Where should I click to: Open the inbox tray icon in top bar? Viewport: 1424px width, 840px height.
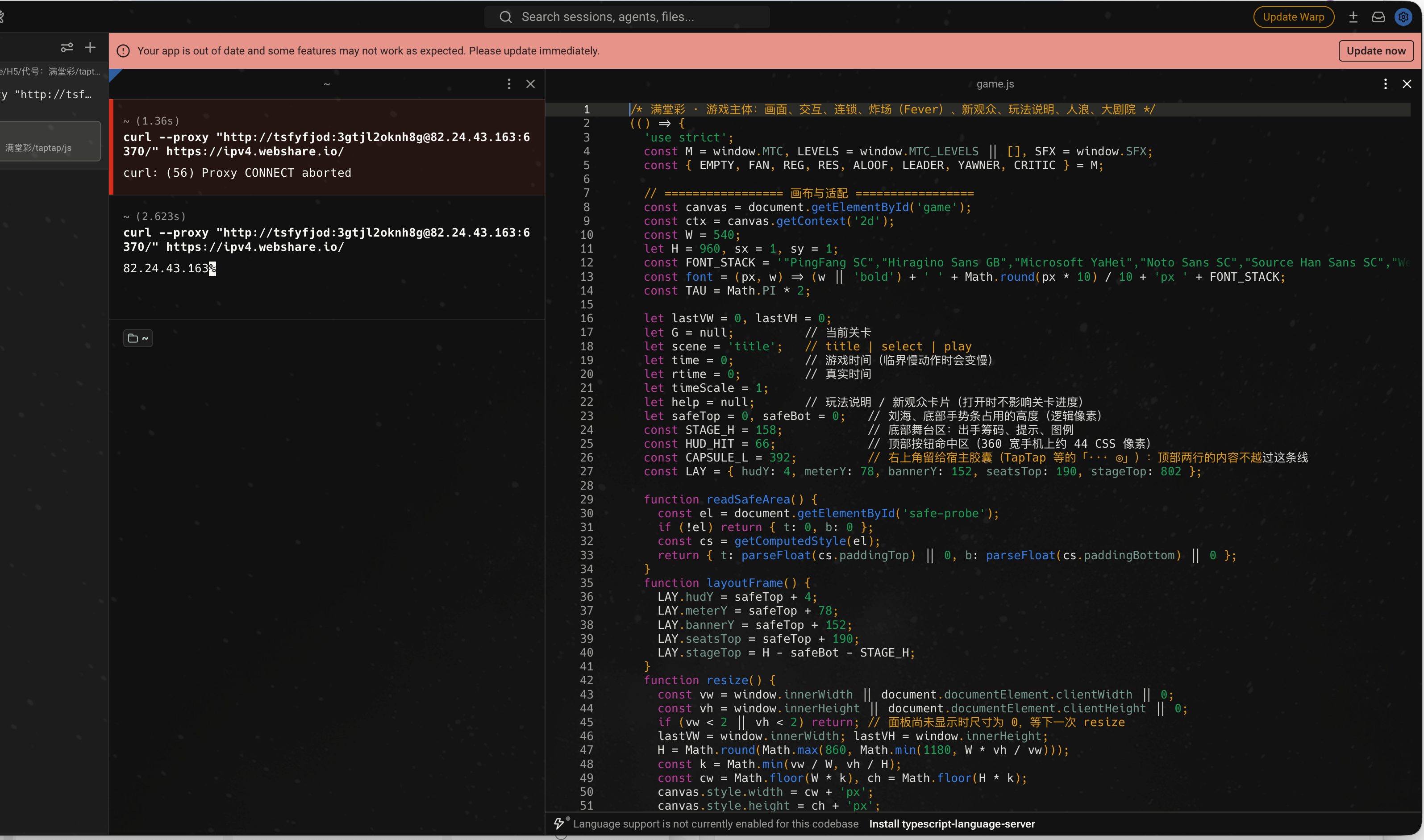pos(1378,17)
